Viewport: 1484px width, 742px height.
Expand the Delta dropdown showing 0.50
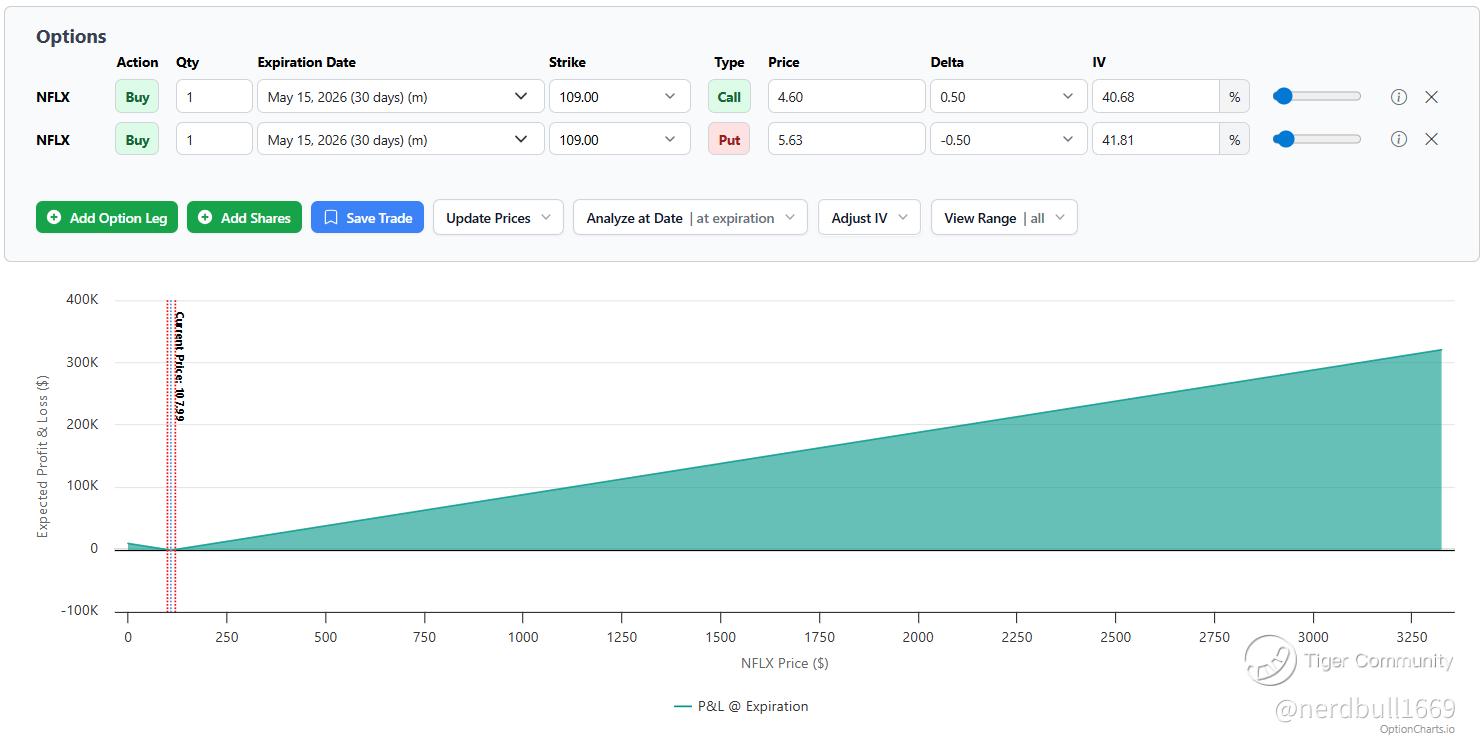(x=1008, y=97)
